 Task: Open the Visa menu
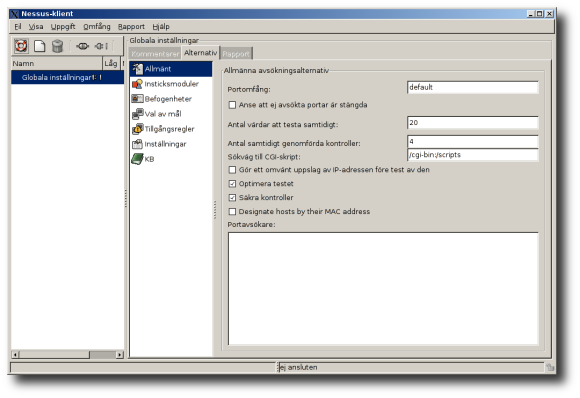coord(36,27)
